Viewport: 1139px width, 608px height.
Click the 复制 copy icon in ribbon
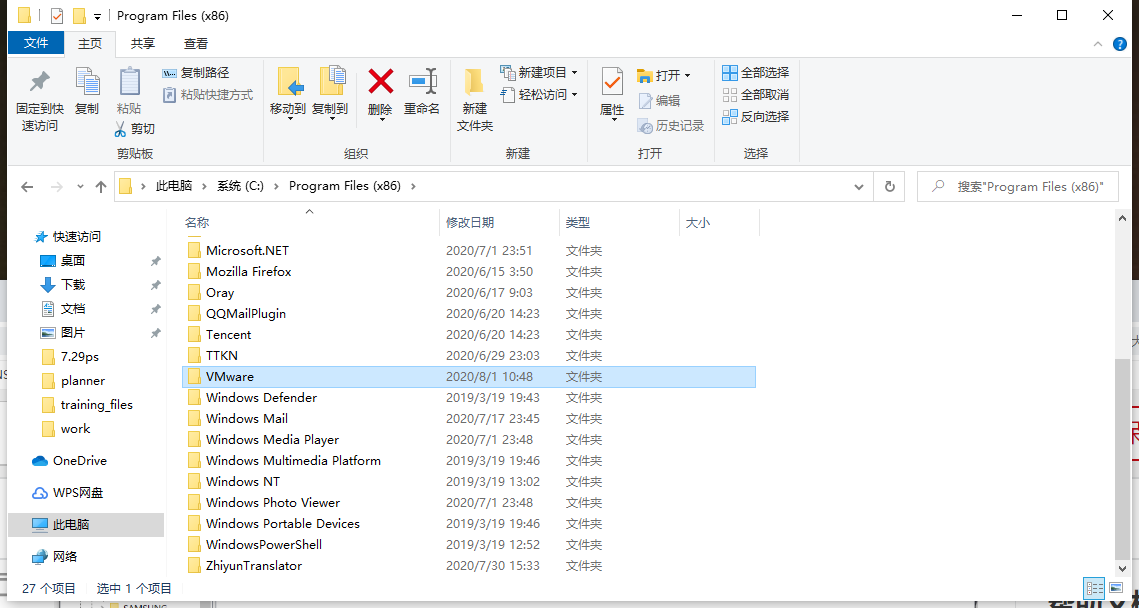[87, 81]
